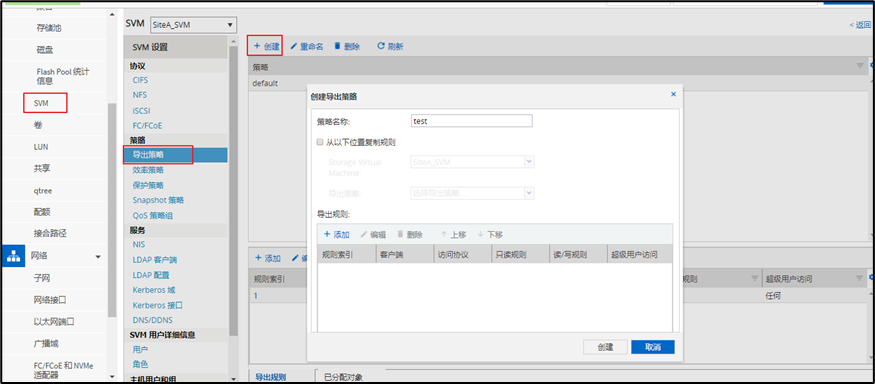This screenshot has width=875, height=384.
Task: Click the pencil Rename icon in toolbar
Action: [x=294, y=46]
